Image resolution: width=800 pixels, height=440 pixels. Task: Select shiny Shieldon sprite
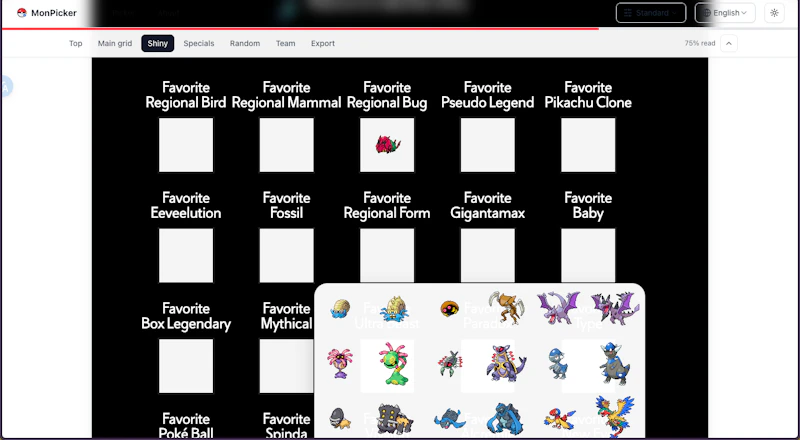[340, 419]
